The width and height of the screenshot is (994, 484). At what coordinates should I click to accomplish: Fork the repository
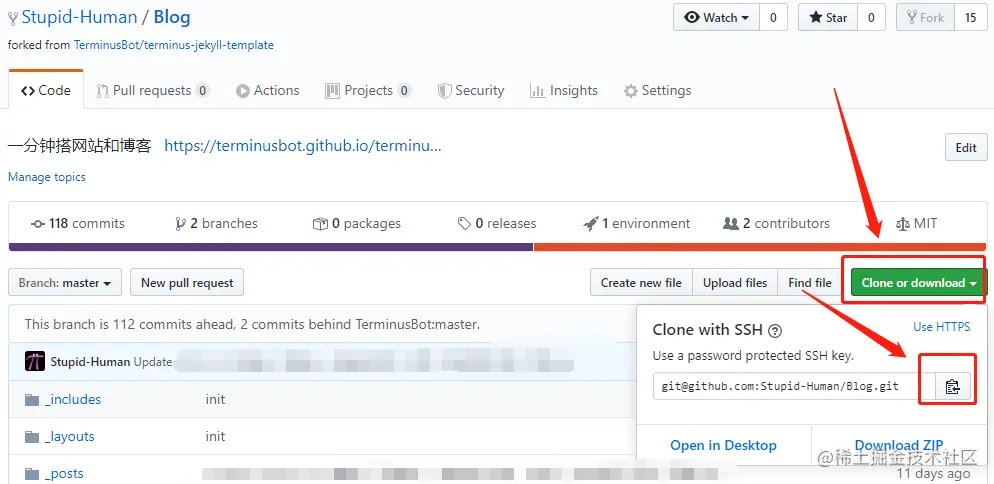tap(925, 18)
